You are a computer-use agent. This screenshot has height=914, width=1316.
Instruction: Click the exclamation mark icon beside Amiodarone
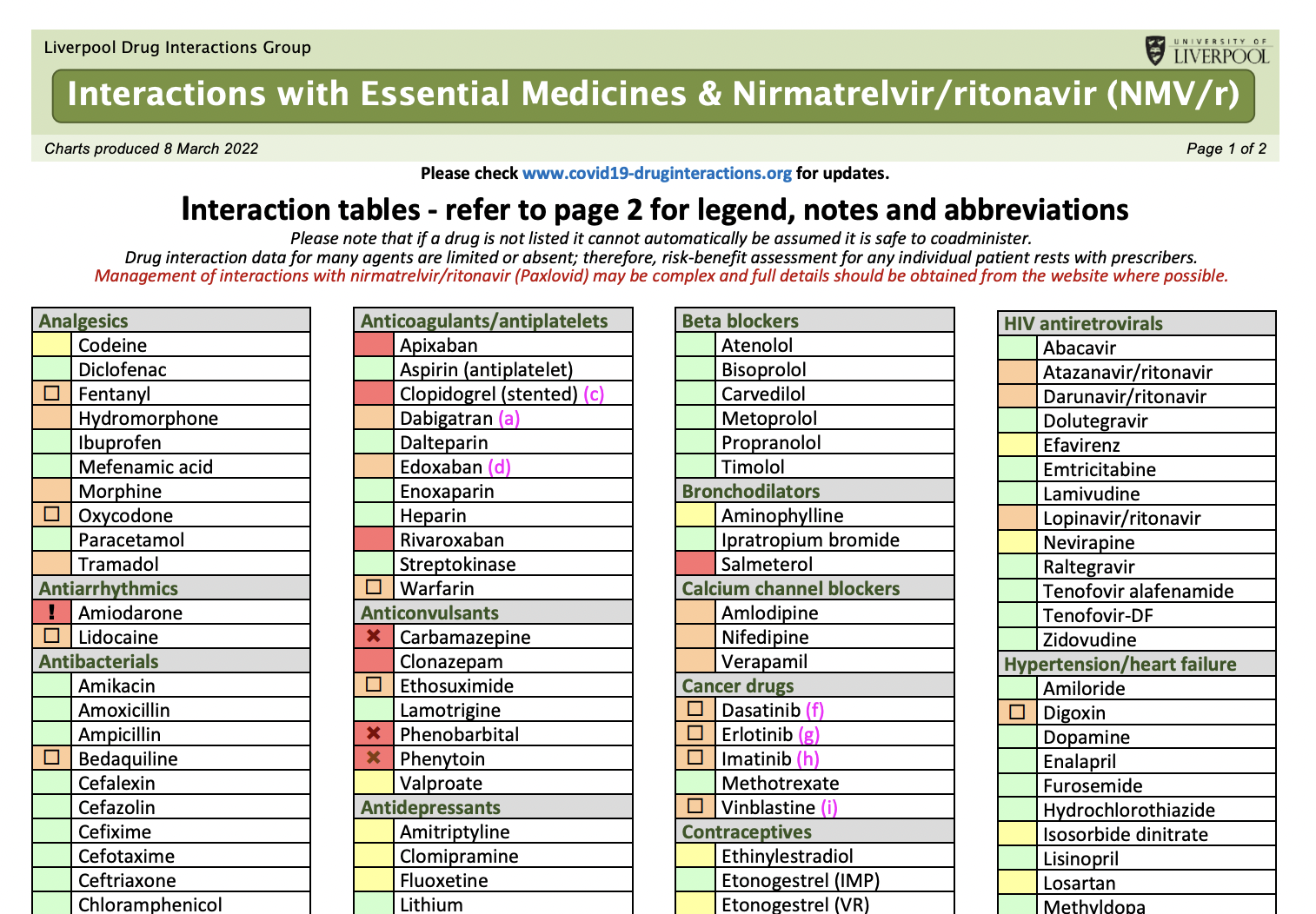tap(51, 613)
